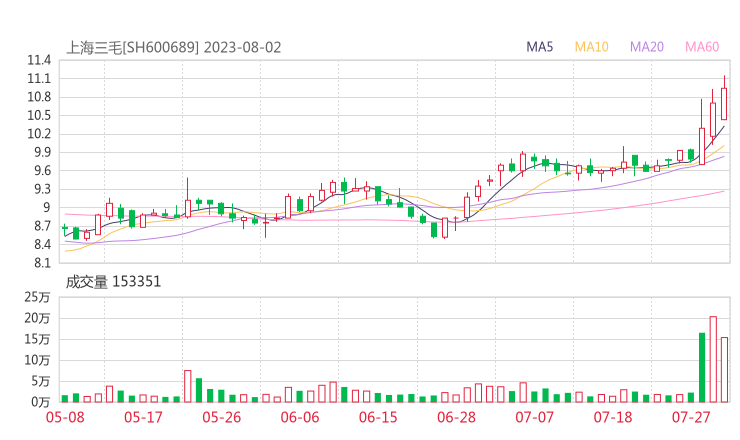The width and height of the screenshot is (740, 440).
Task: Click the 07-07 date label
Action: point(534,417)
